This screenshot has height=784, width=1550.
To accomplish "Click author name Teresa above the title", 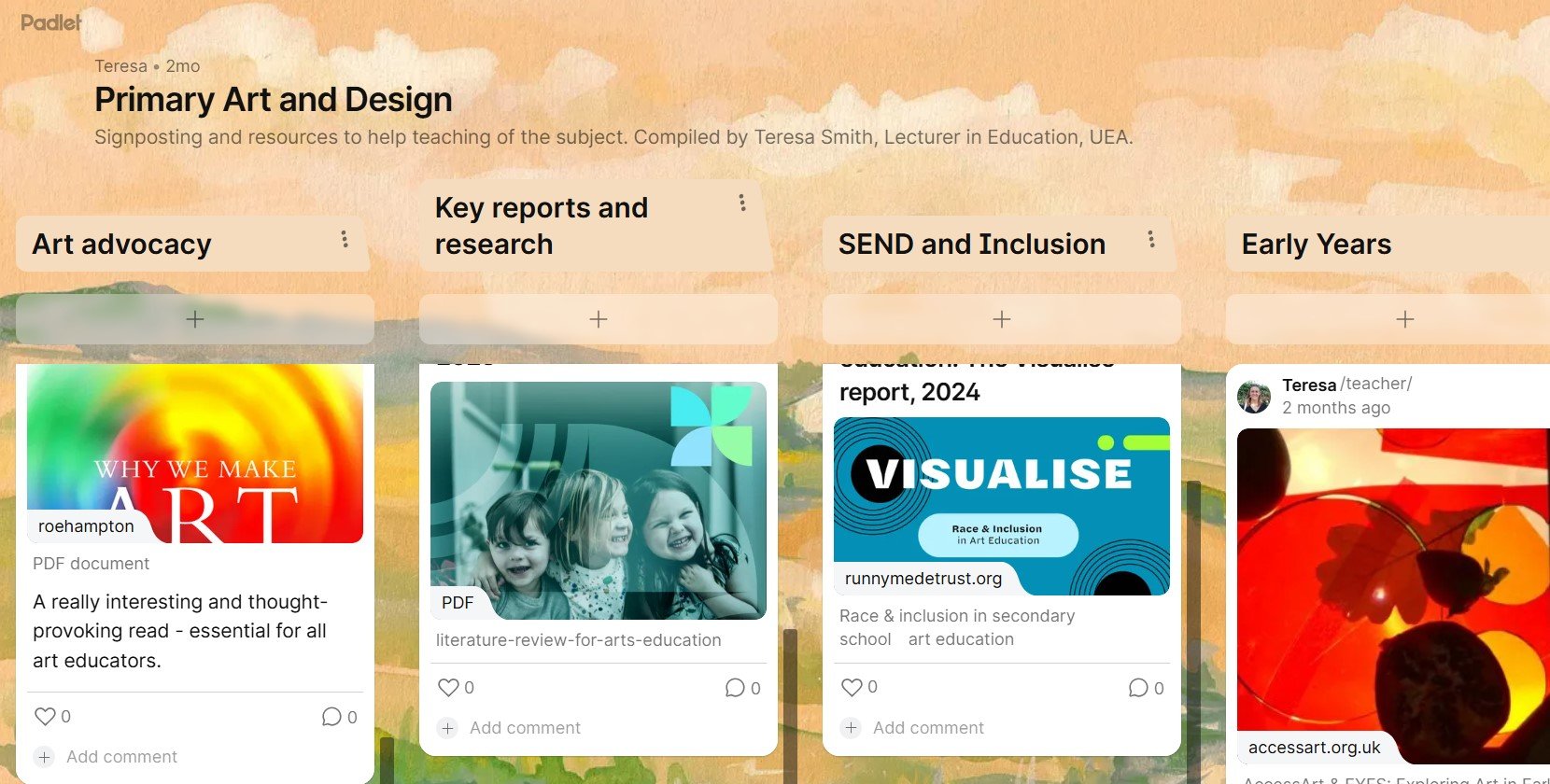I will [x=120, y=66].
